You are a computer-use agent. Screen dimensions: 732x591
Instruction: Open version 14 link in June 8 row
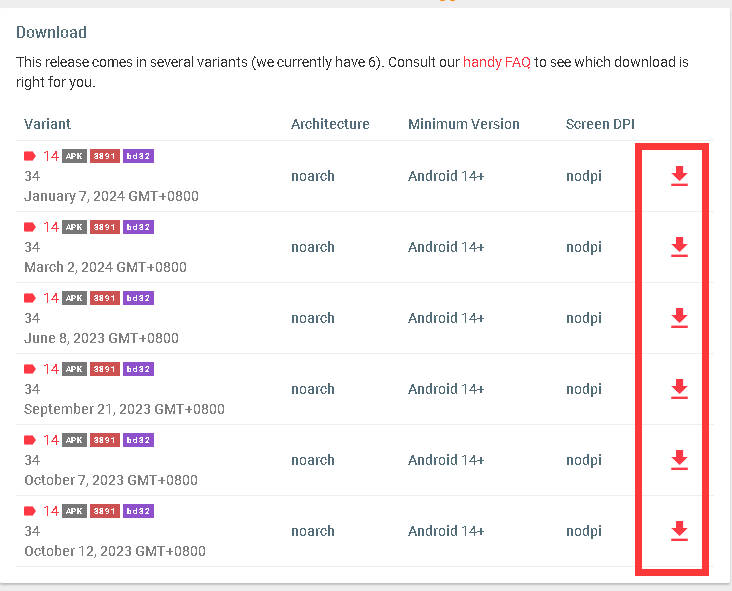click(51, 298)
